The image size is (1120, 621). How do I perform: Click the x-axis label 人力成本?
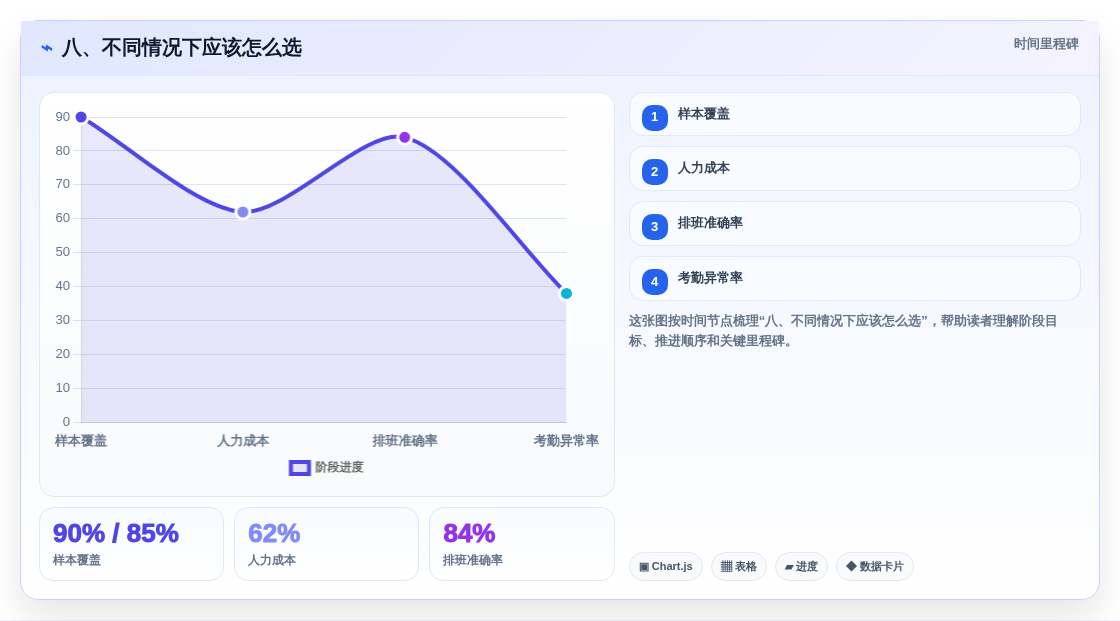pyautogui.click(x=243, y=441)
